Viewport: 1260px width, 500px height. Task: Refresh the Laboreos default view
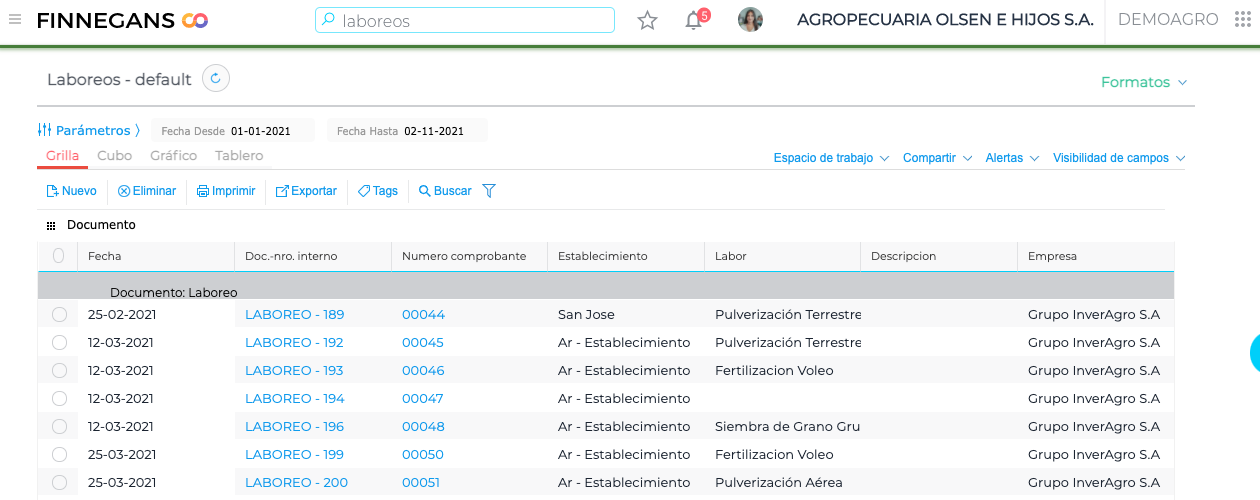(216, 78)
